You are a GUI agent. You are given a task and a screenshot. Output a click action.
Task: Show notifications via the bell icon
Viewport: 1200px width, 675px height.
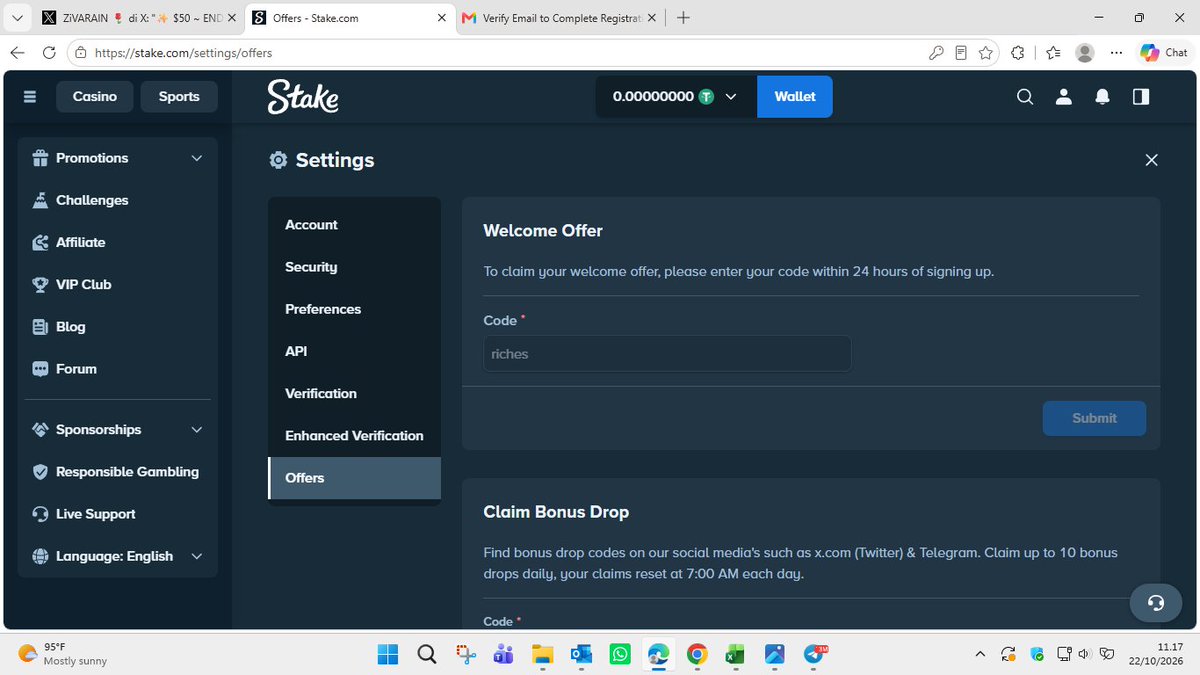[x=1102, y=97]
